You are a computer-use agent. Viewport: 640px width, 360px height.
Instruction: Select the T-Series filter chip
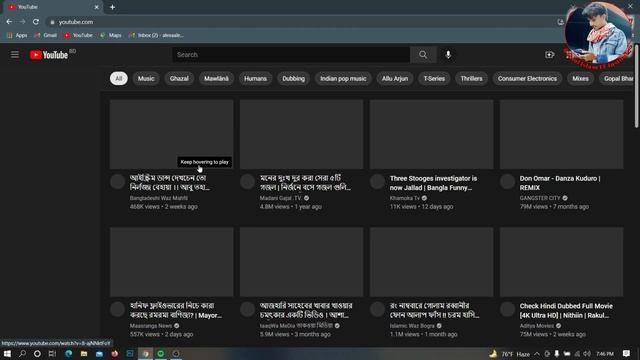point(434,78)
